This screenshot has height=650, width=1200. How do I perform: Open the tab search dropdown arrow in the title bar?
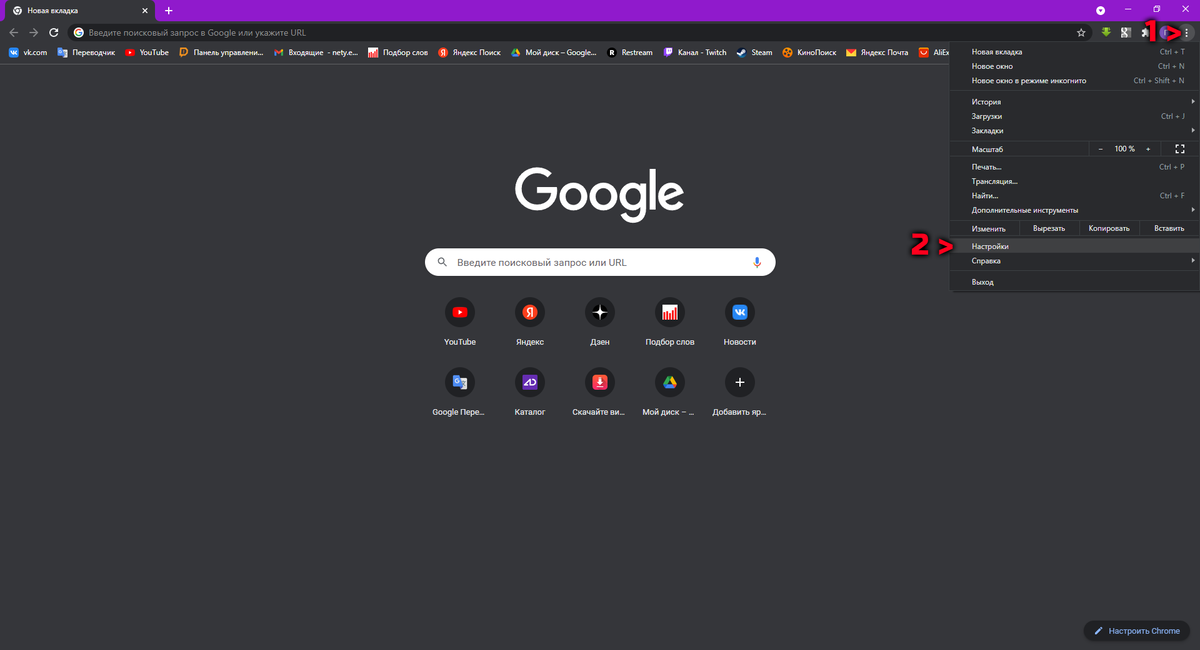[x=1101, y=10]
